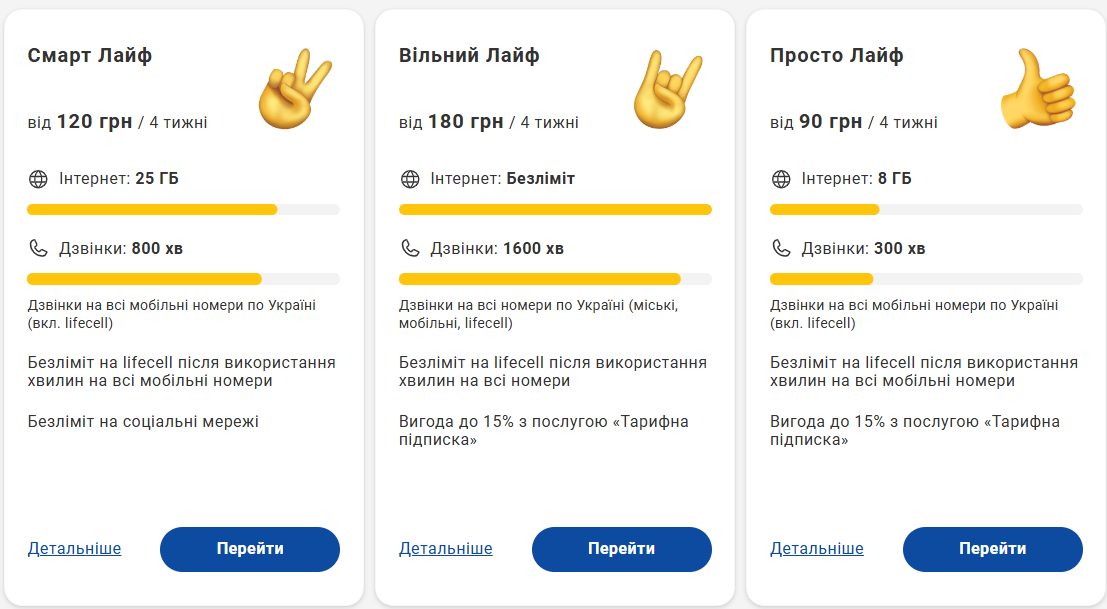This screenshot has height=609, width=1107.
Task: Click the phone handset icon on Вільний Лайф card
Action: point(409,247)
